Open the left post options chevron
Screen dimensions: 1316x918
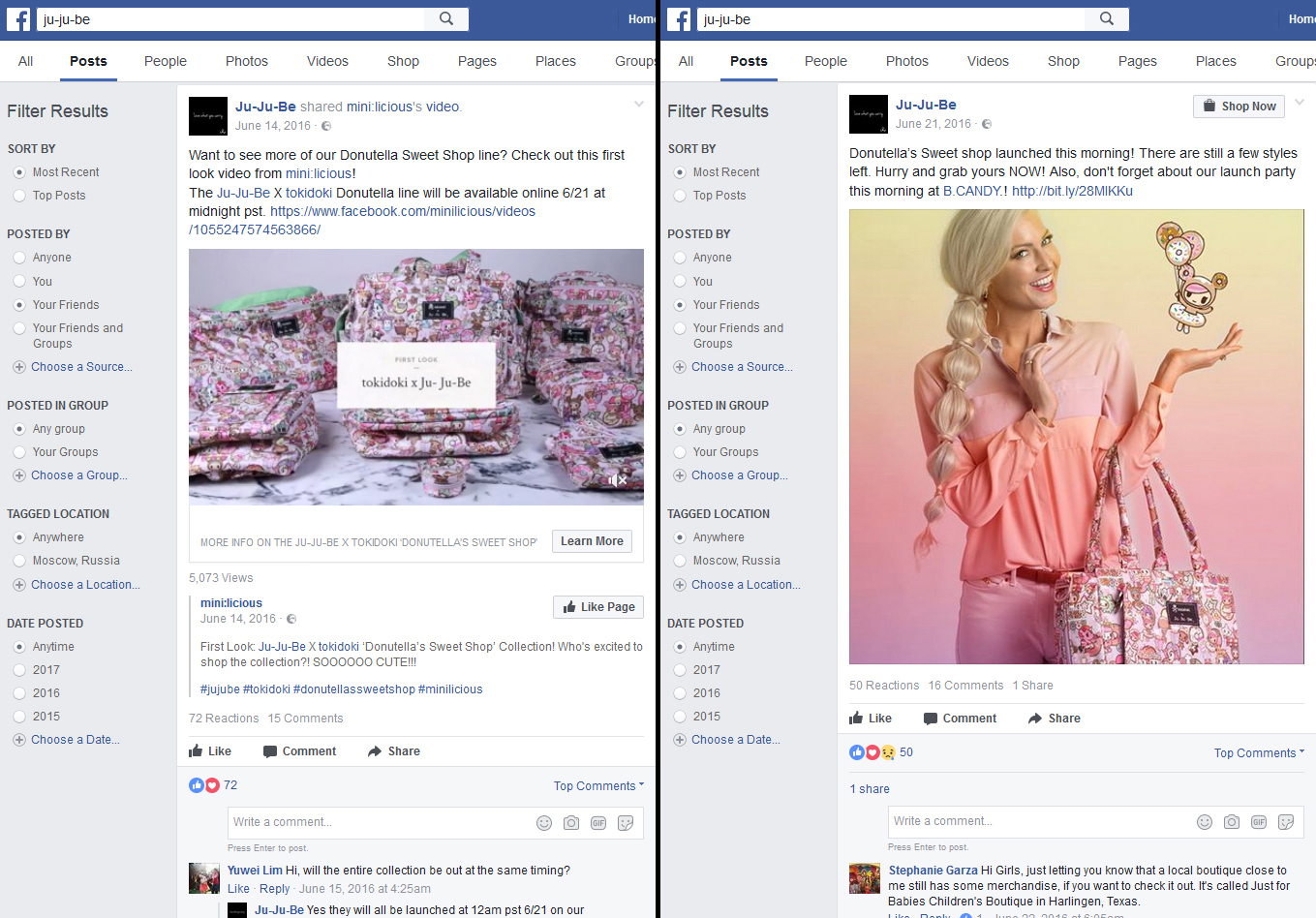coord(638,104)
